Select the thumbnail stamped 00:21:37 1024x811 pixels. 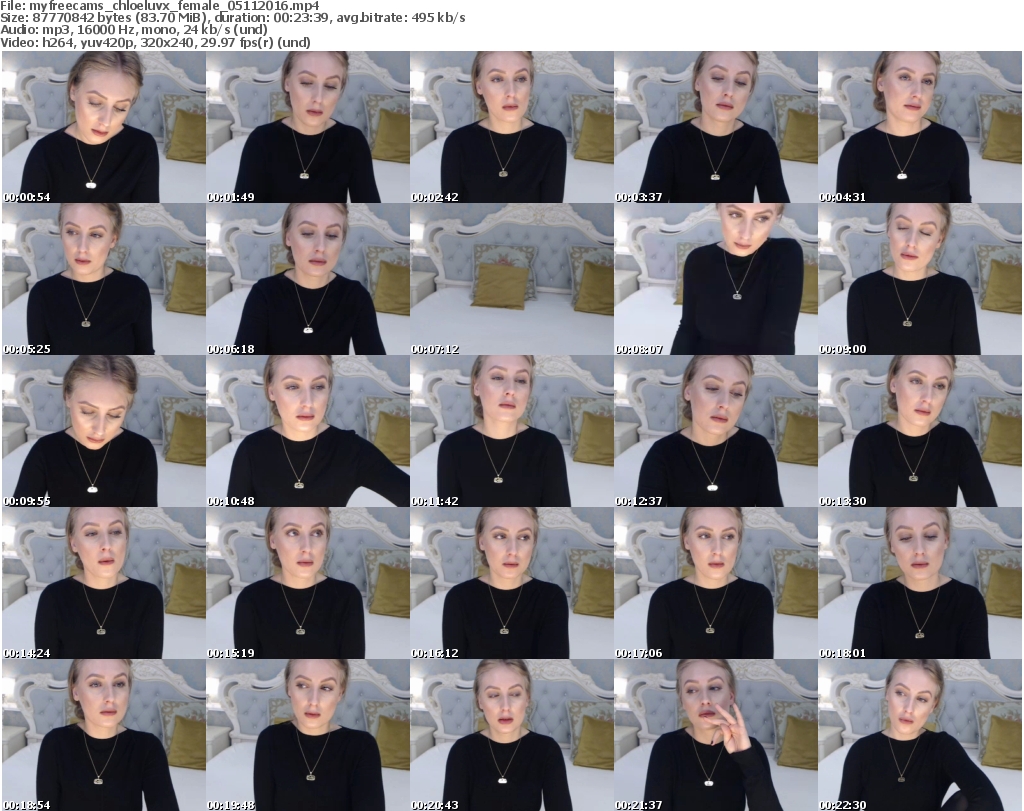click(716, 735)
